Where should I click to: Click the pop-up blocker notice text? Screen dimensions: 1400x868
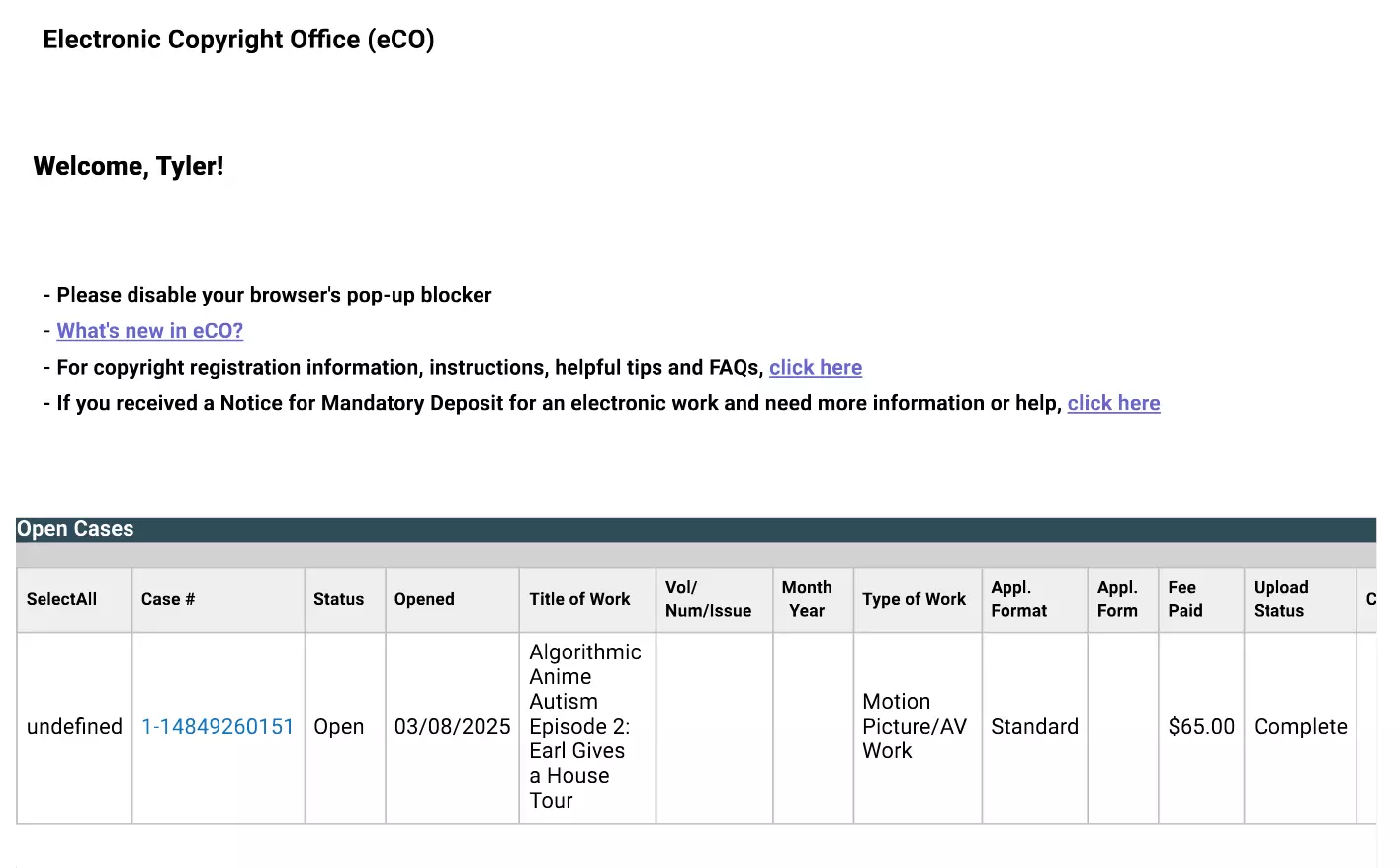tap(274, 295)
